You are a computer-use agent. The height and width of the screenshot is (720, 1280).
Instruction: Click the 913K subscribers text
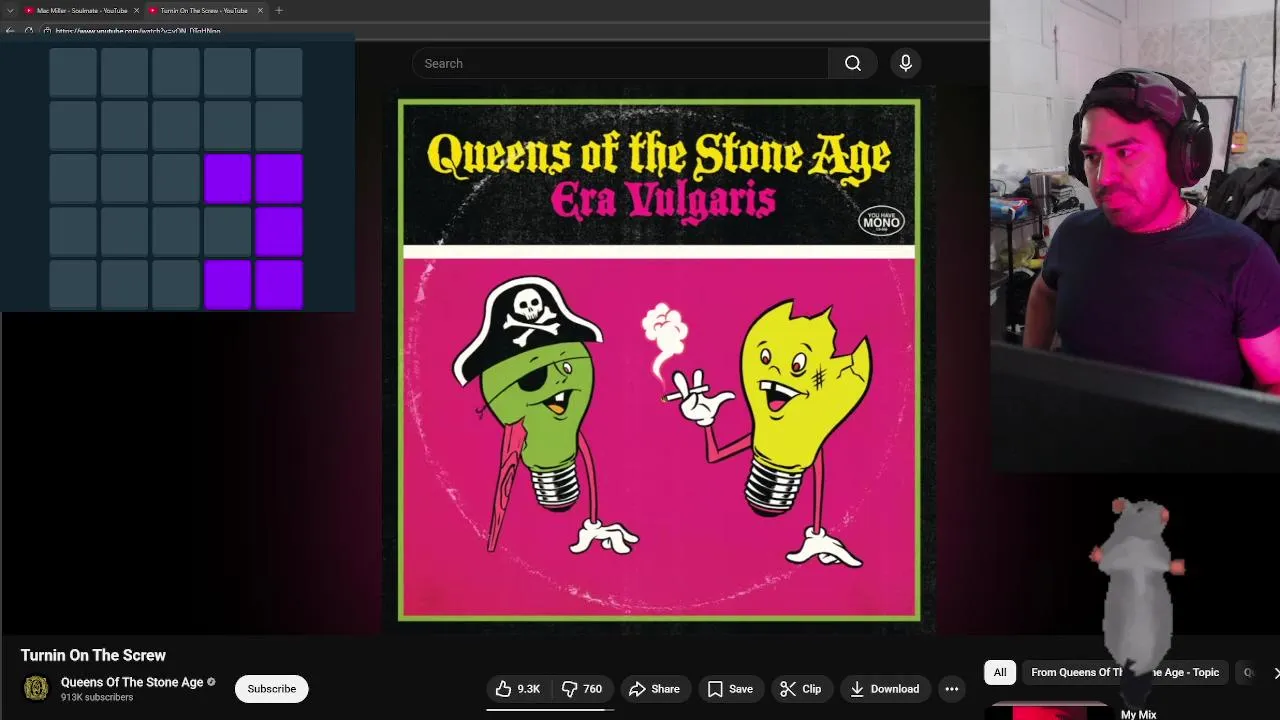pos(97,697)
